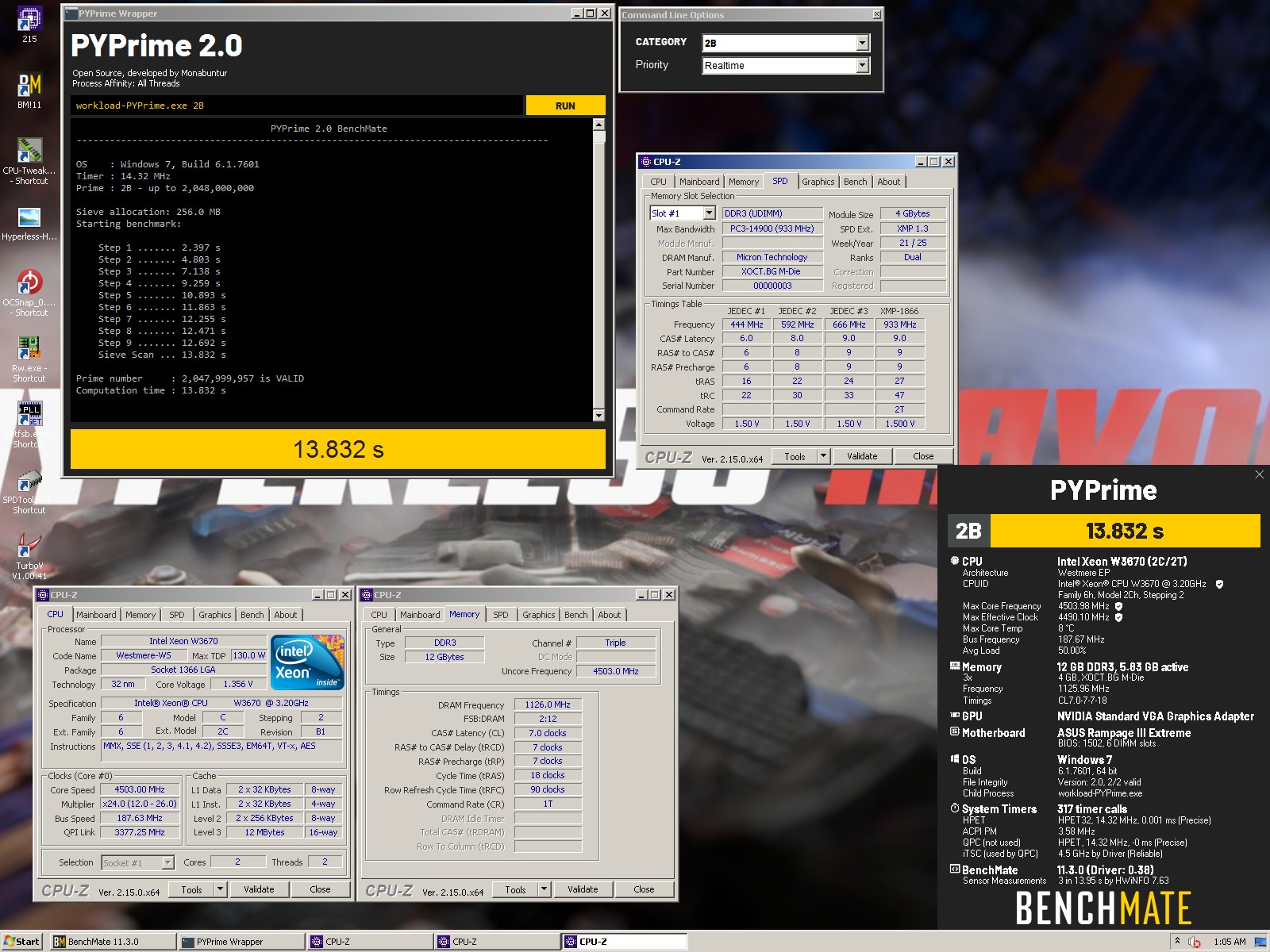Screen dimensions: 1270x952
Task: Open the Priority dropdown showing Realtime
Action: [x=863, y=66]
